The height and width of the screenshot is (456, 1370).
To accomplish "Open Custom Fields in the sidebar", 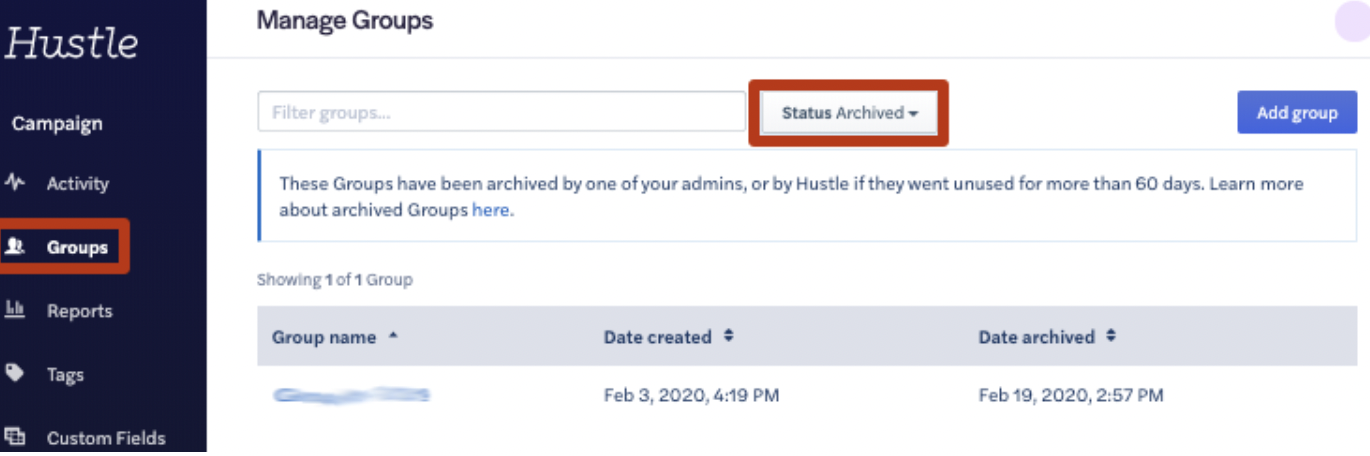I will (106, 438).
